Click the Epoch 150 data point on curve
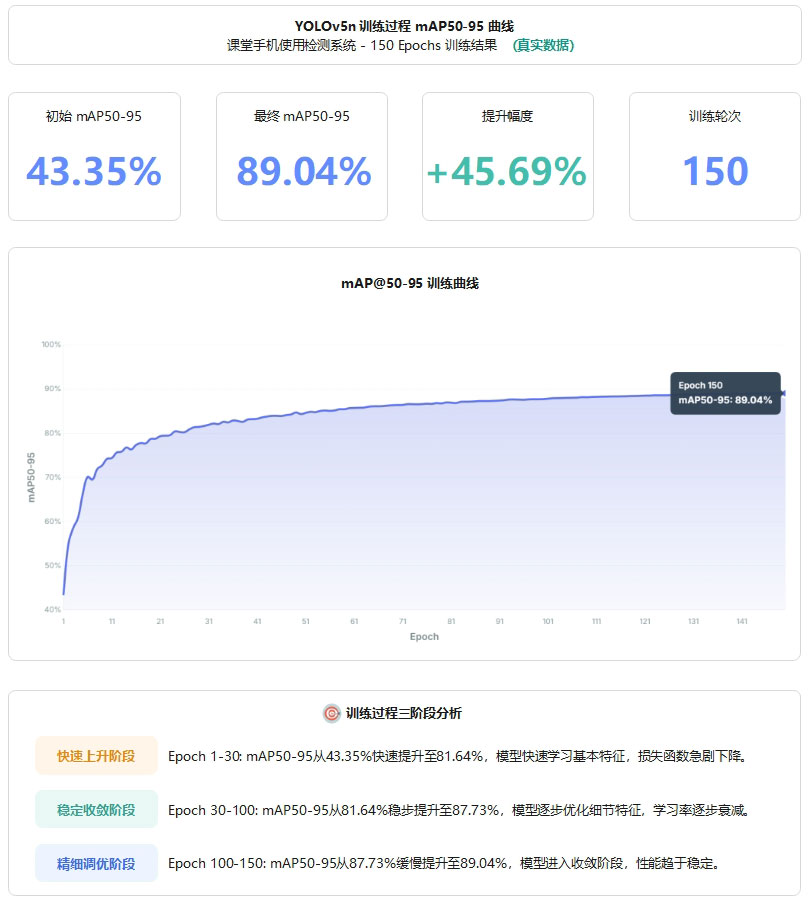 pos(784,393)
